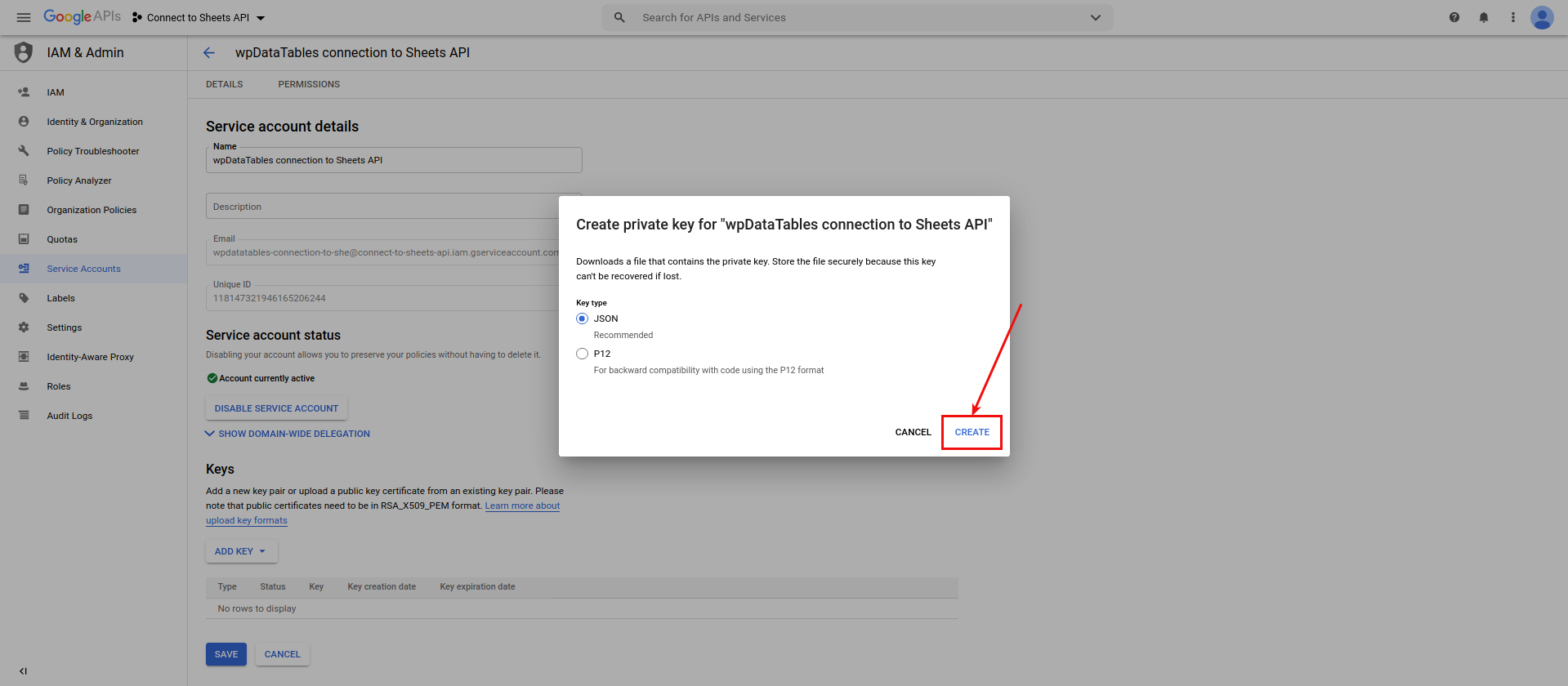Screen dimensions: 1568x686
Task: Click into the Description field
Action: 382,207
